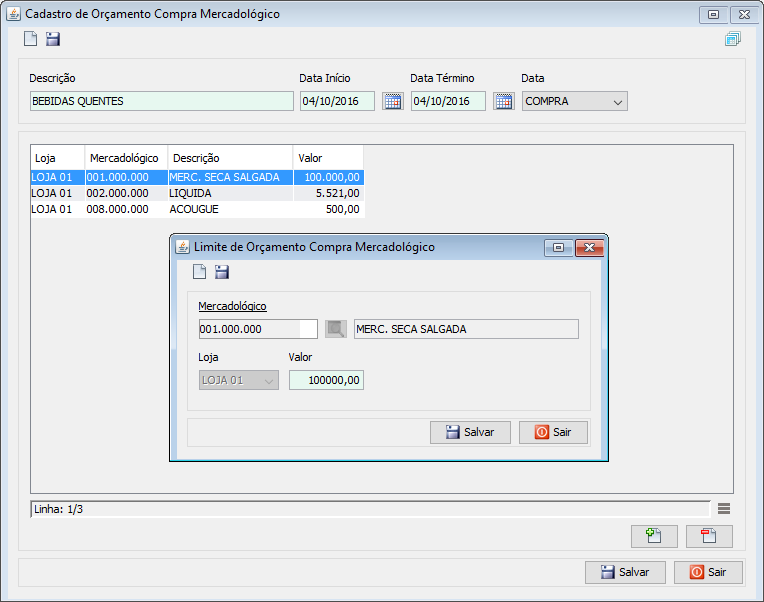This screenshot has width=764, height=602.
Task: Click LOJA 01 cell in LIQUIDA row
Action: click(x=57, y=193)
